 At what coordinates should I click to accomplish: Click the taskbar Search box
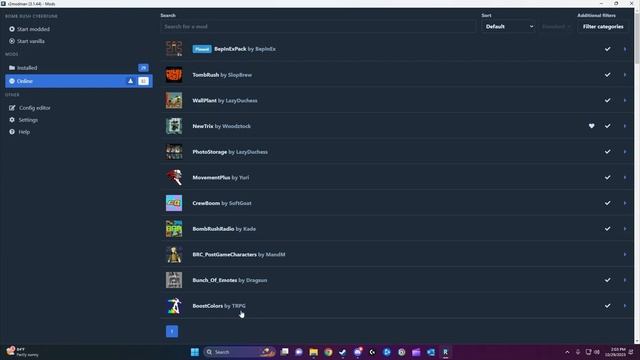[240, 352]
